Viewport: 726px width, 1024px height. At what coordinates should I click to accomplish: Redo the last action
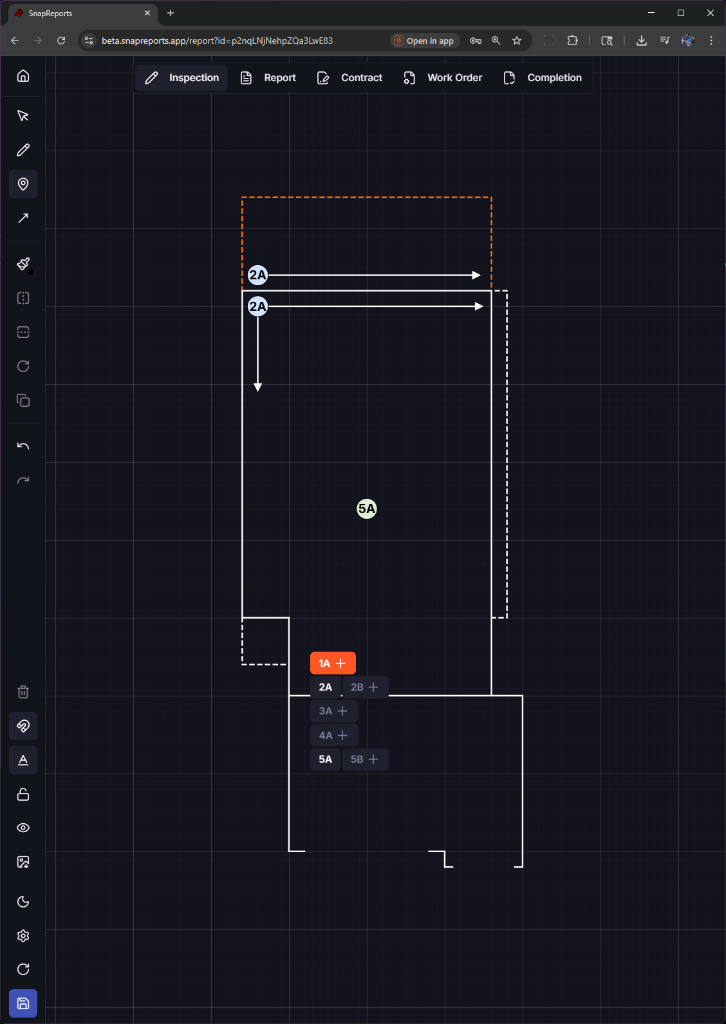coord(23,481)
